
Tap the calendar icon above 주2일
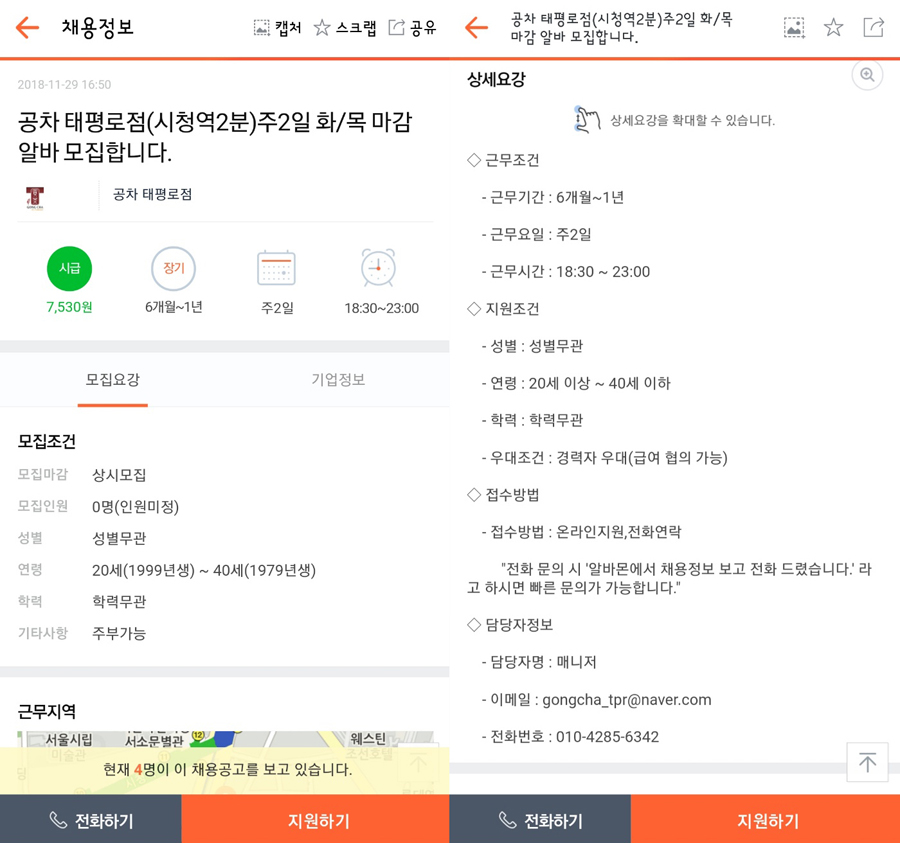[276, 268]
